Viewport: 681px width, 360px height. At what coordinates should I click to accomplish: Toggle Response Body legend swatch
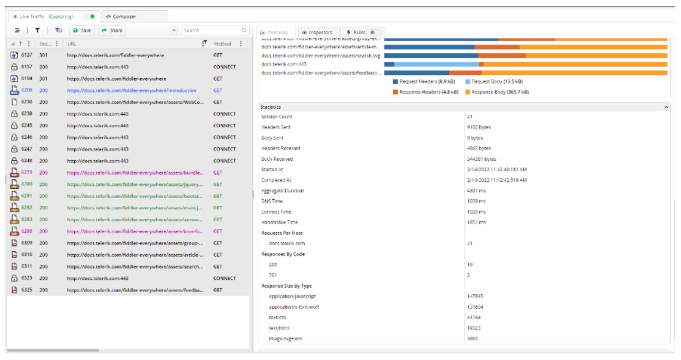pos(468,92)
